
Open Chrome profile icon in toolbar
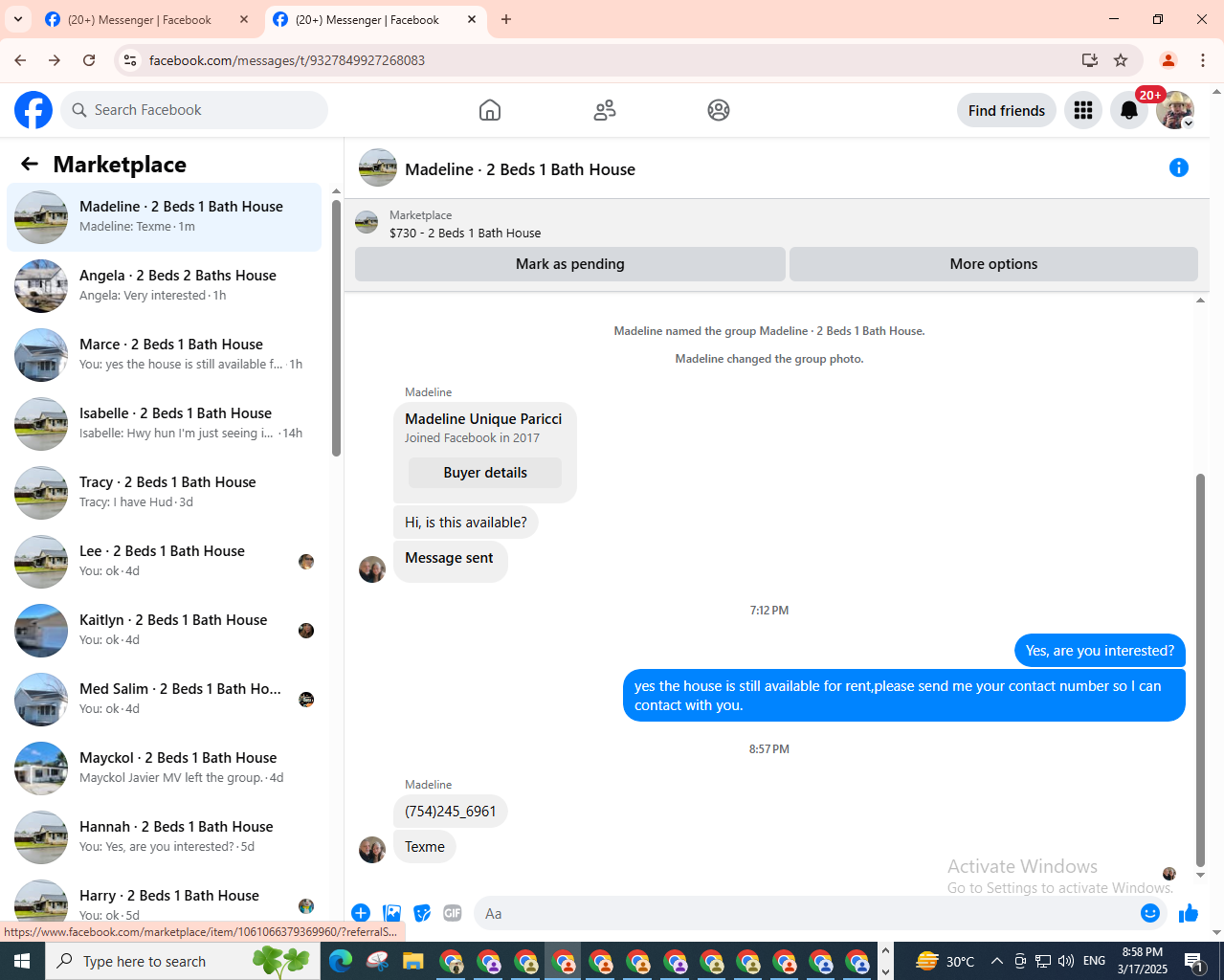coord(1168,60)
